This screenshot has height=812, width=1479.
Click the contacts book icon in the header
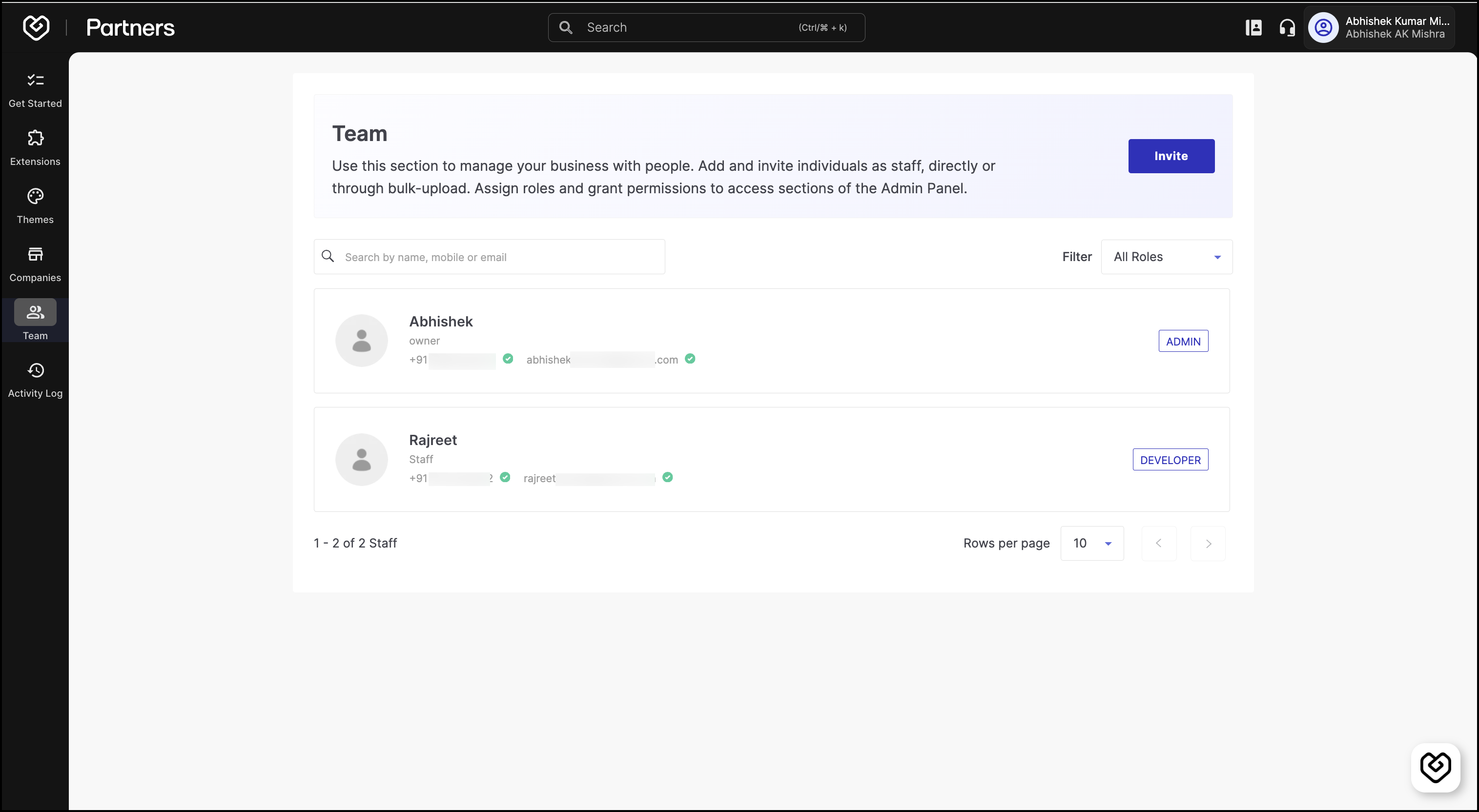point(1254,27)
